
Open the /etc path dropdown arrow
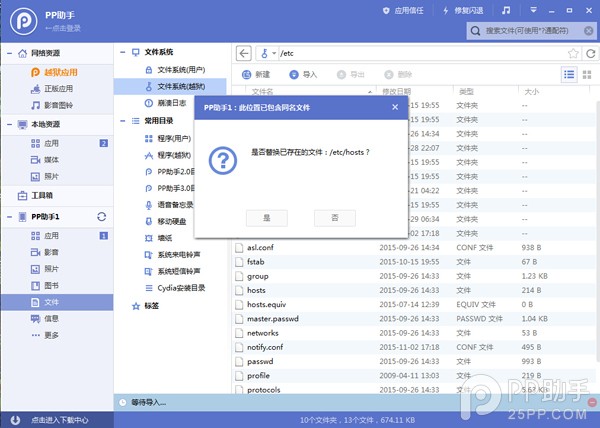coord(275,52)
